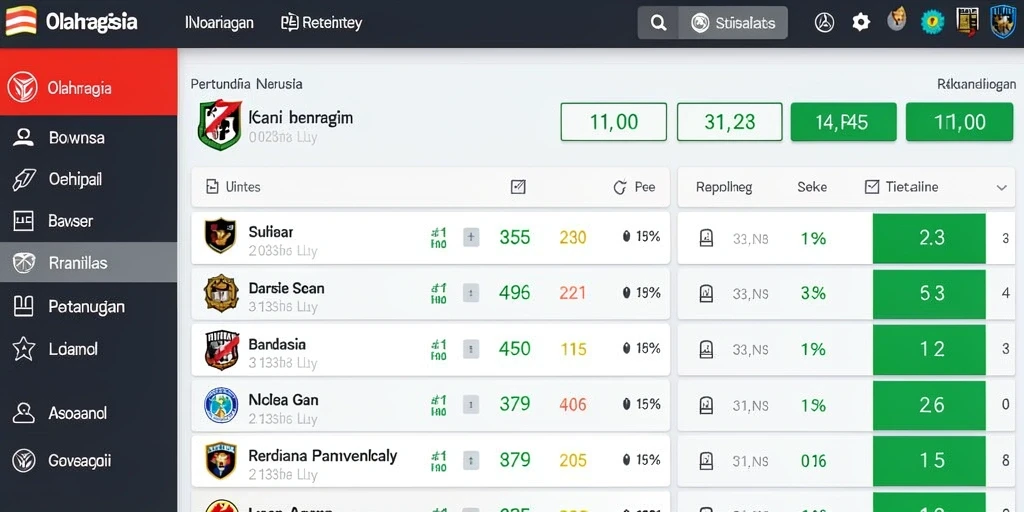Open the Stisalats dropdown in the header
Viewport: 1024px width, 512px height.
point(733,24)
